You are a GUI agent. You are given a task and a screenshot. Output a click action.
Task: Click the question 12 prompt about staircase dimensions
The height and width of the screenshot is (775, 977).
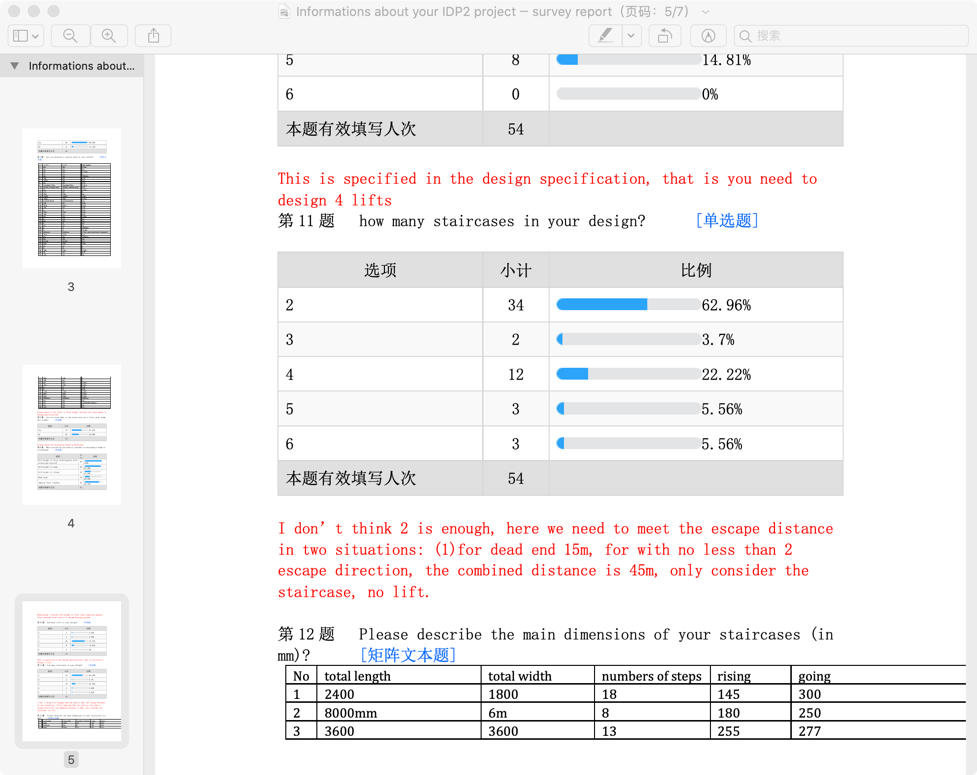tap(555, 644)
